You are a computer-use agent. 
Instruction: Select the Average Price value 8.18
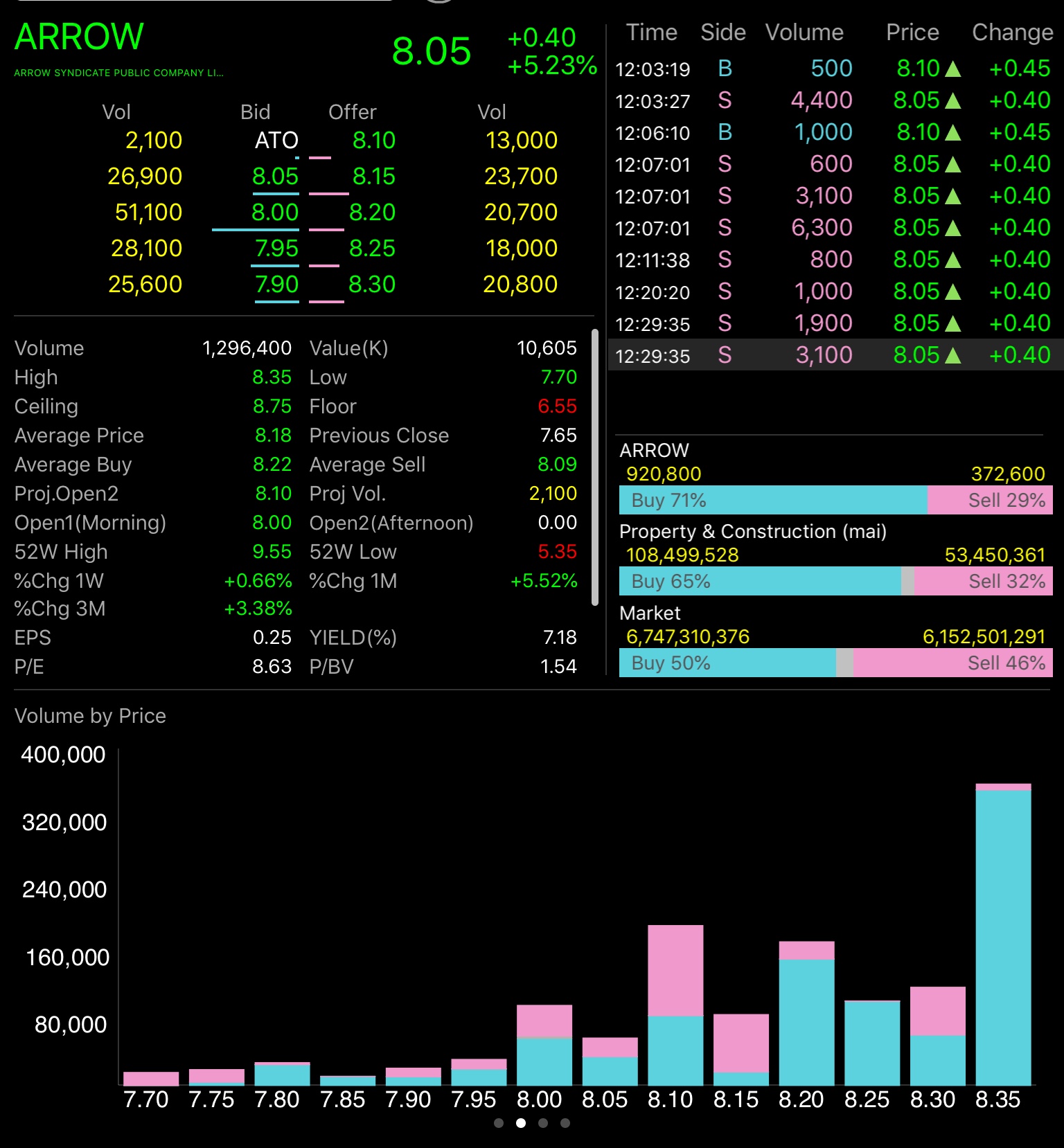[273, 436]
